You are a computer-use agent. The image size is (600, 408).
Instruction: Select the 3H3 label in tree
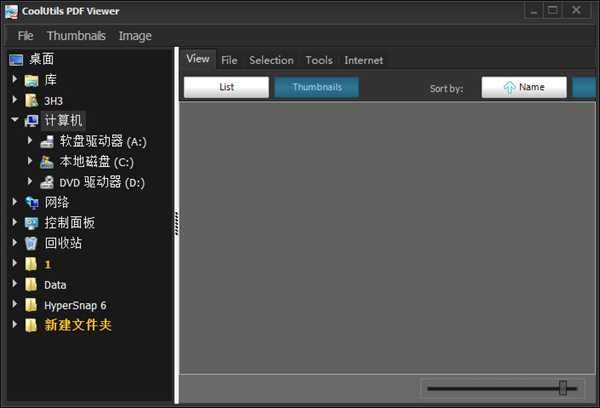[x=53, y=101]
